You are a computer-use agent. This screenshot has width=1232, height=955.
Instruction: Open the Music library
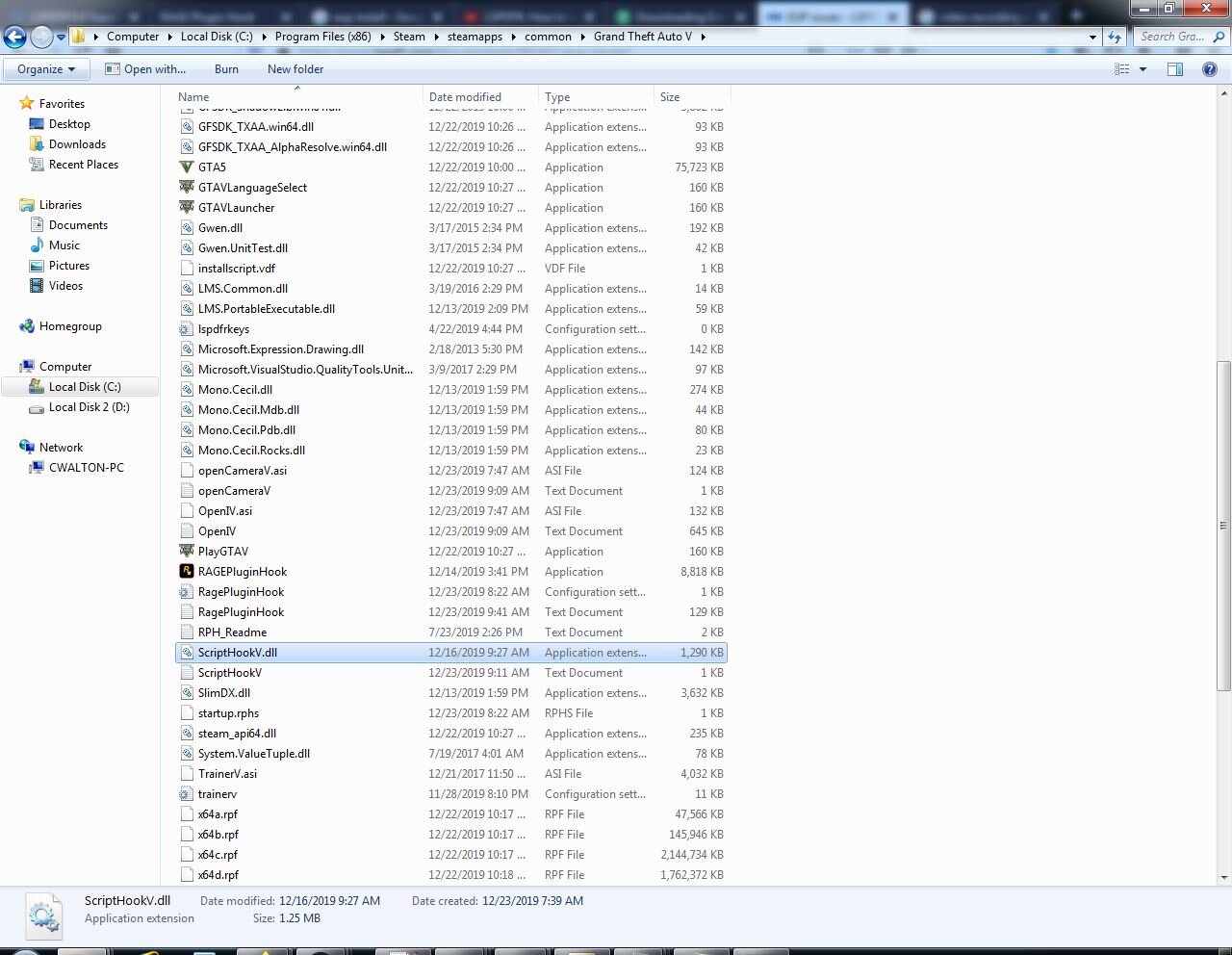coord(64,245)
